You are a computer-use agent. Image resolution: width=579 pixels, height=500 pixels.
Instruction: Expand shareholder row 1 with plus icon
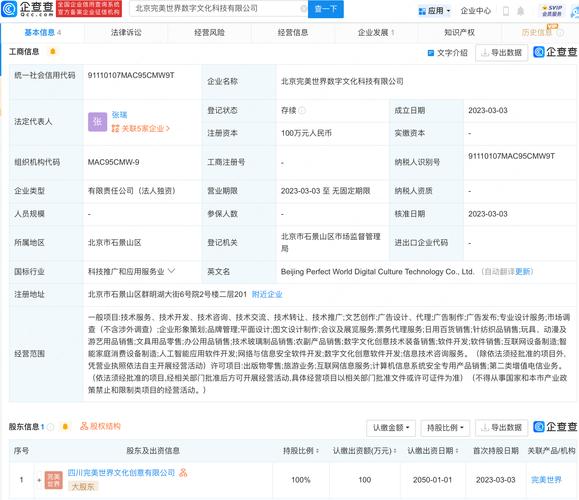(x=39, y=480)
